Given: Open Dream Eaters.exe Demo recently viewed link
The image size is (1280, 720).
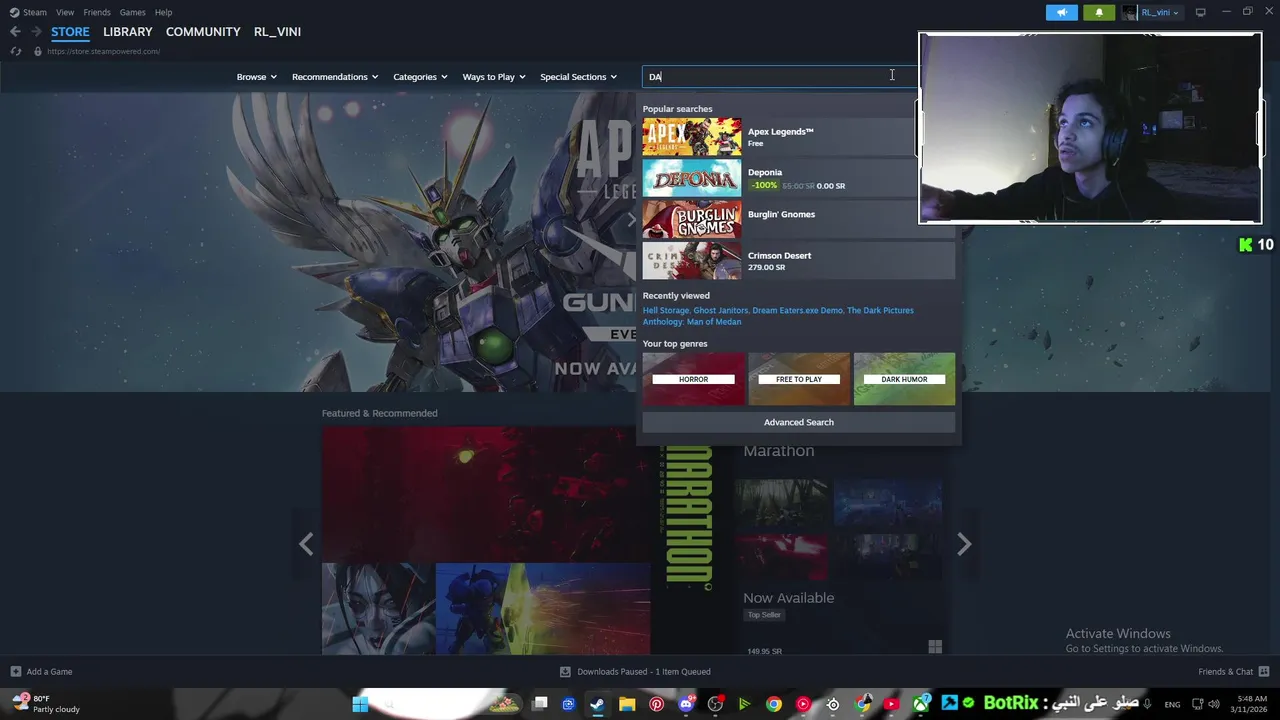Looking at the screenshot, I should point(797,310).
